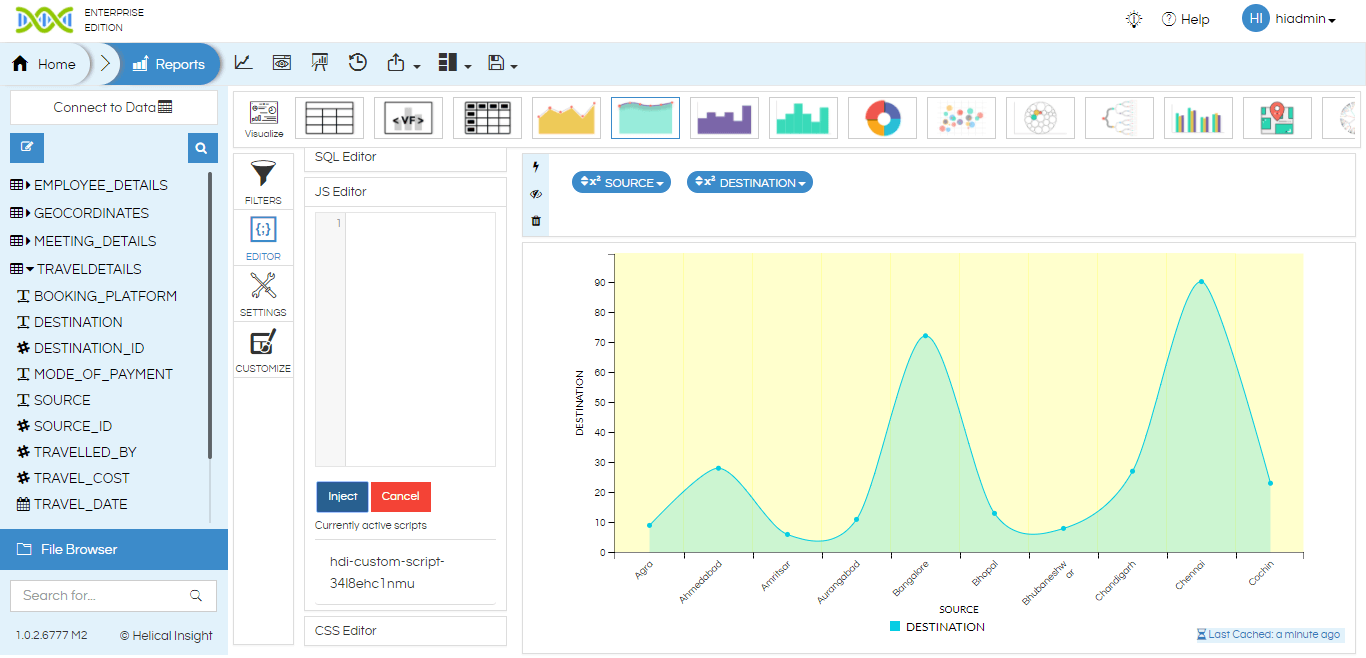
Task: Click Connect to Data button
Action: click(x=113, y=107)
